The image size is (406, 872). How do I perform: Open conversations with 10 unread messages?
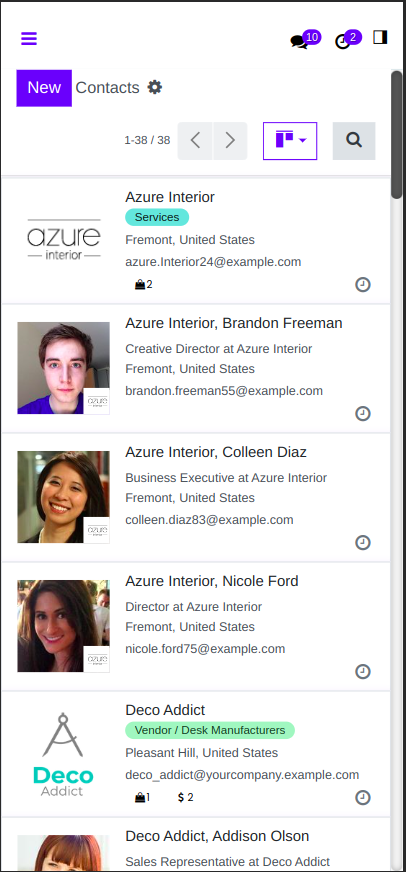pos(305,40)
